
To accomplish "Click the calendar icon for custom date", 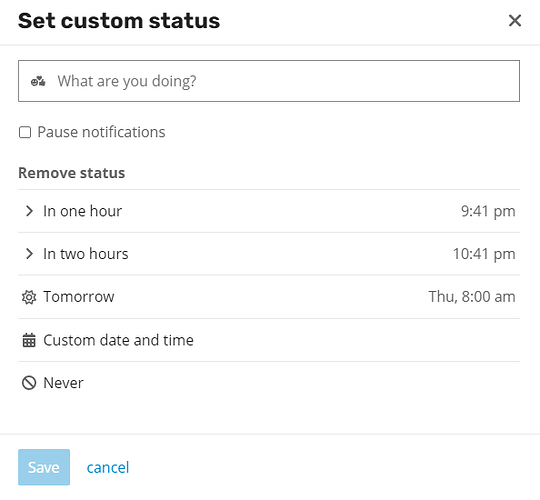I will point(29,340).
